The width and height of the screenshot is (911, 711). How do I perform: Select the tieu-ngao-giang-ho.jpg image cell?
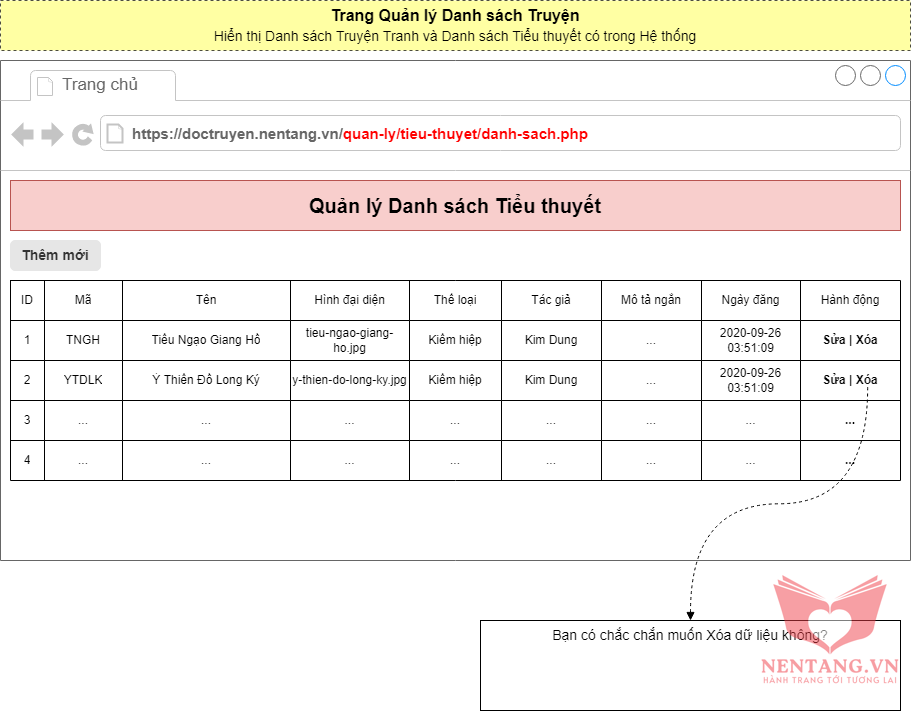coord(349,340)
